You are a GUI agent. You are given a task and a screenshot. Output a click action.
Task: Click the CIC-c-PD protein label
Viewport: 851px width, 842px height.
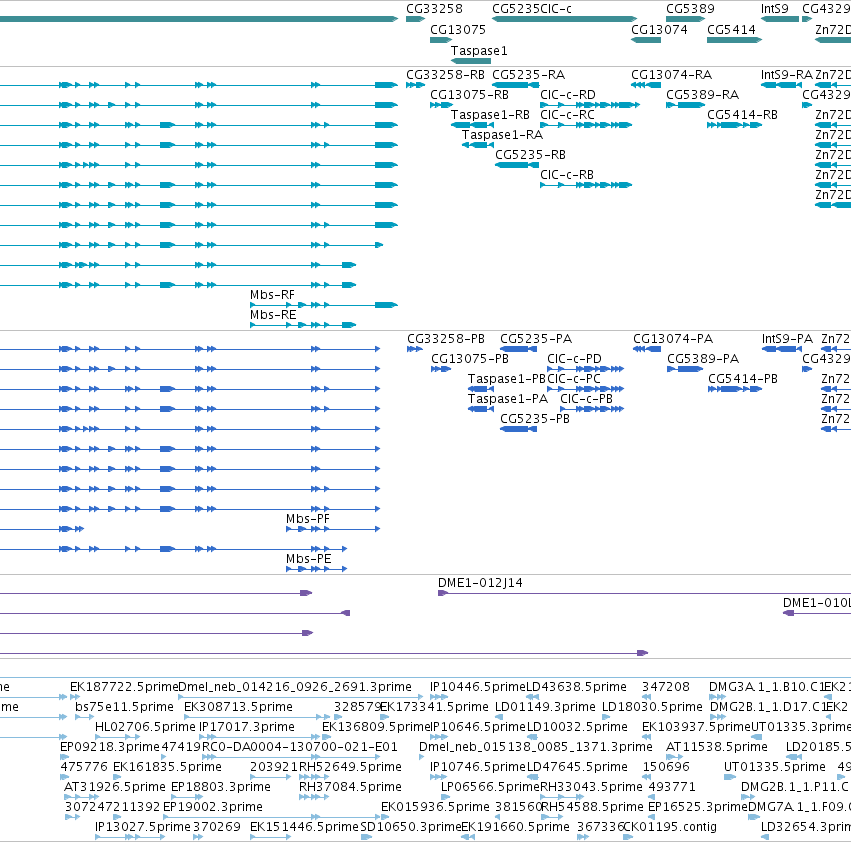(x=574, y=359)
